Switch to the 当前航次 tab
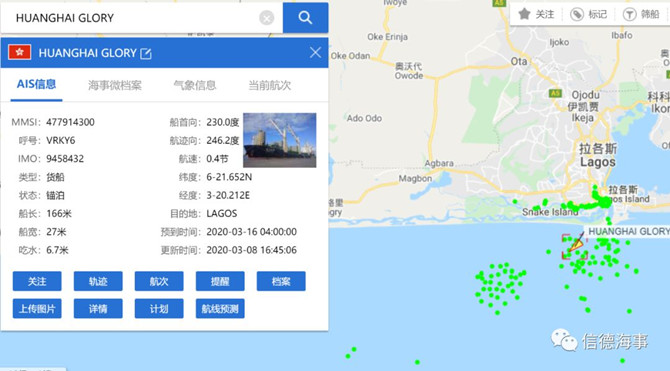 click(x=270, y=85)
